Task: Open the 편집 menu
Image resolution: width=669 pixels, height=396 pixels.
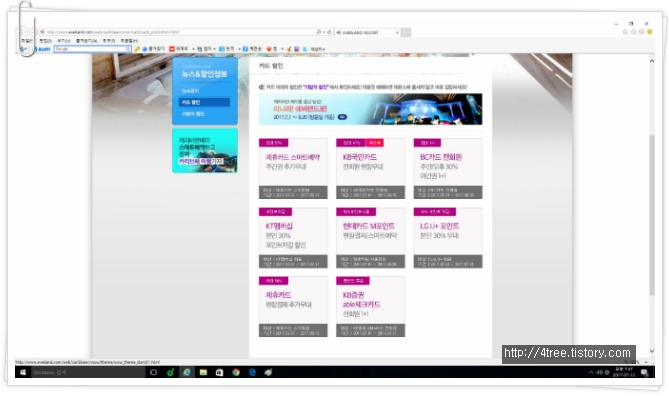Action: tap(45, 41)
